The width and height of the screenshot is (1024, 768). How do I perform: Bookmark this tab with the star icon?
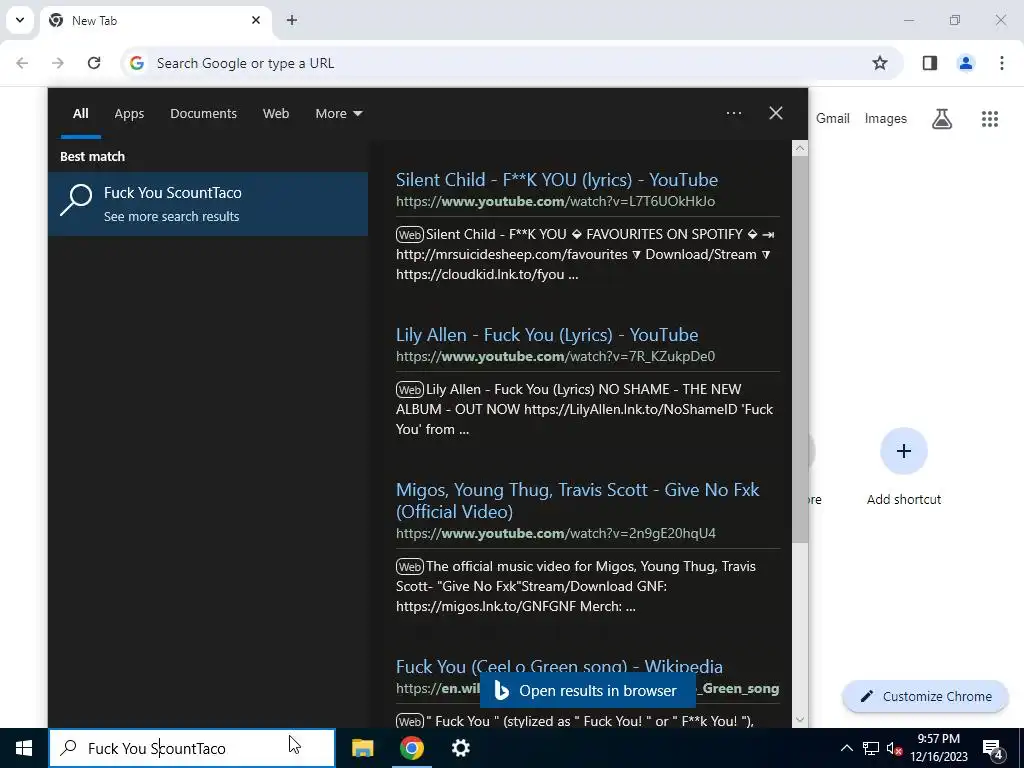pyautogui.click(x=880, y=63)
